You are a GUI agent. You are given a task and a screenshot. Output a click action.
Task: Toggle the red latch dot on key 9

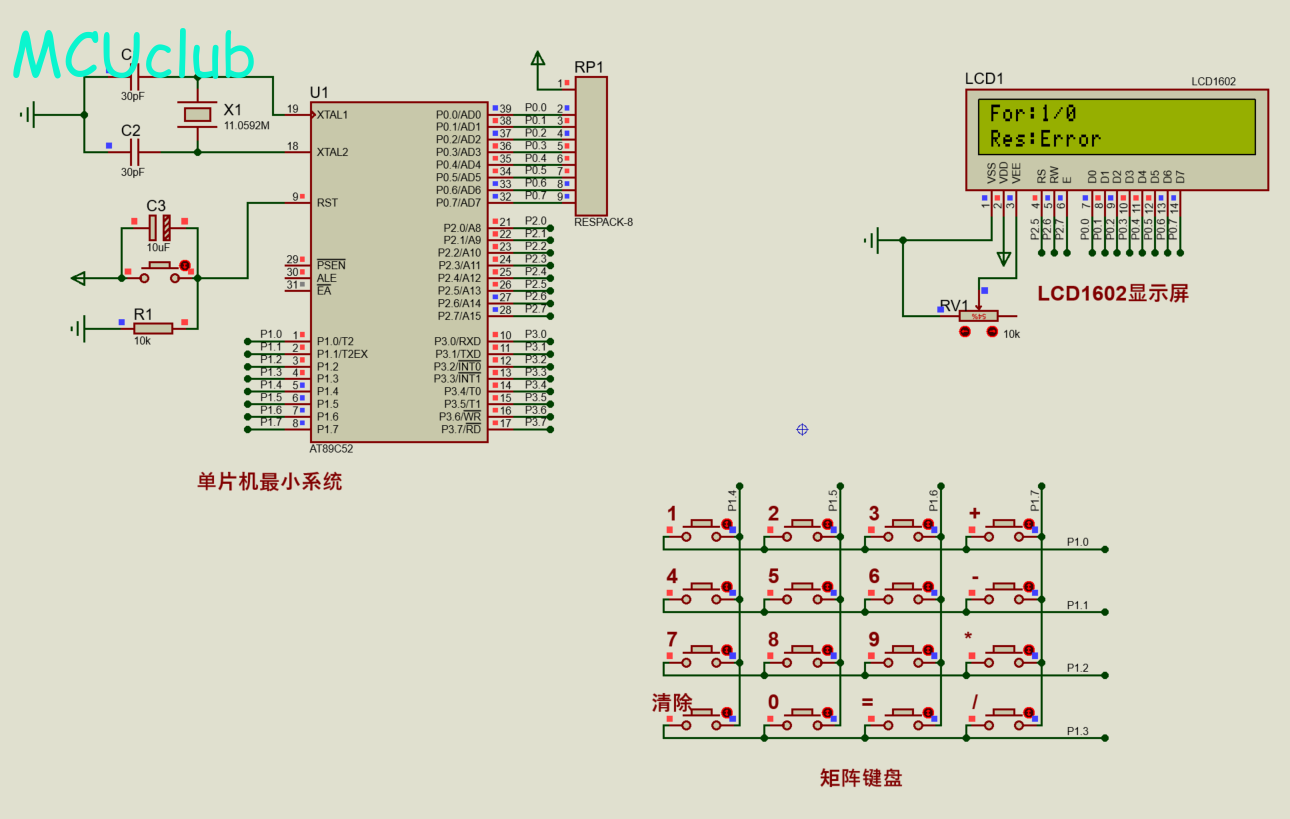click(929, 649)
